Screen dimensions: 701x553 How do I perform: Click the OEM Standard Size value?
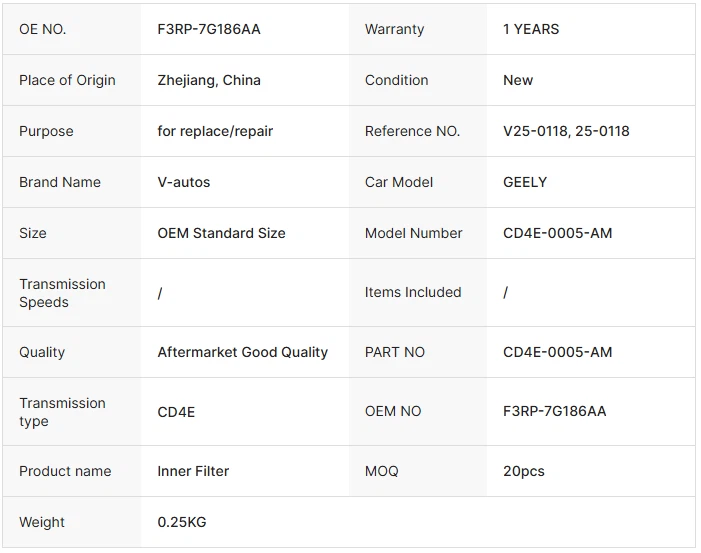pyautogui.click(x=221, y=233)
